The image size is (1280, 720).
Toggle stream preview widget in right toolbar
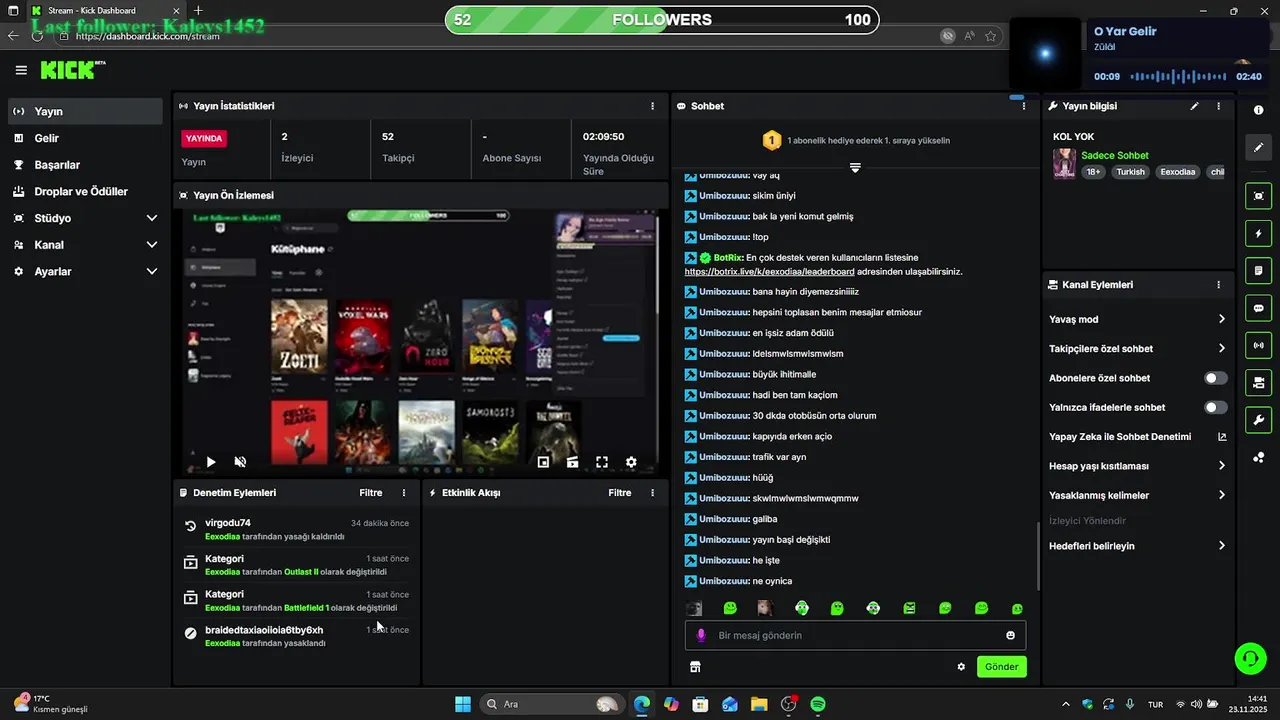pos(1258,196)
